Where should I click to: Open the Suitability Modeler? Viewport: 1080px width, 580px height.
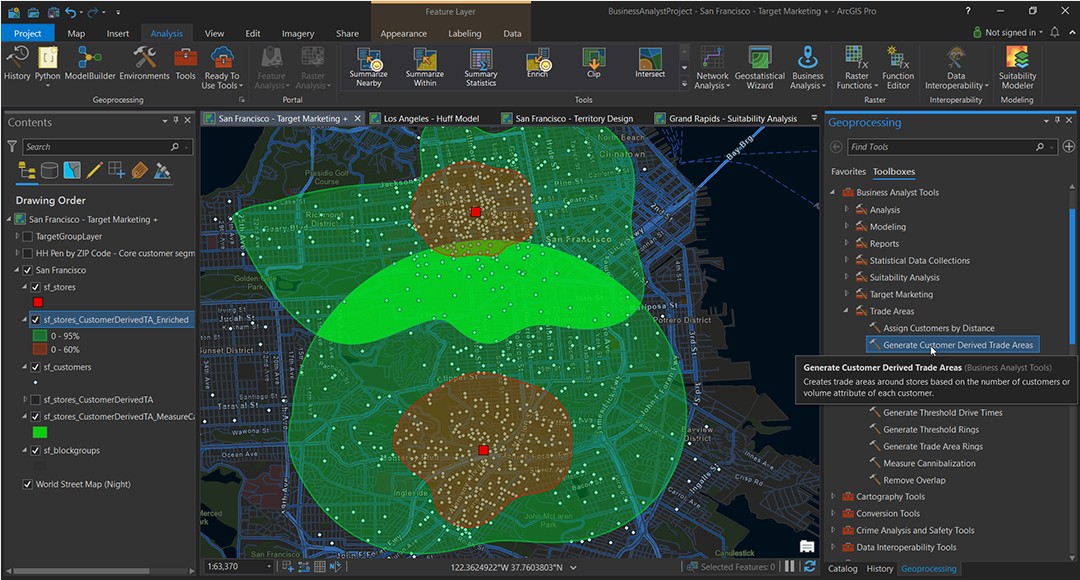[x=1017, y=68]
